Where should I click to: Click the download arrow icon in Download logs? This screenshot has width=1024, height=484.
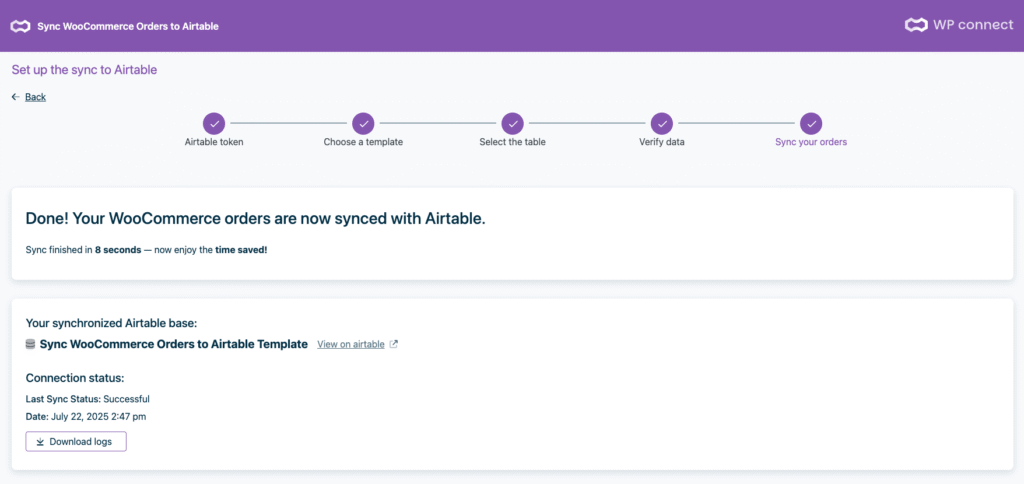(x=40, y=442)
